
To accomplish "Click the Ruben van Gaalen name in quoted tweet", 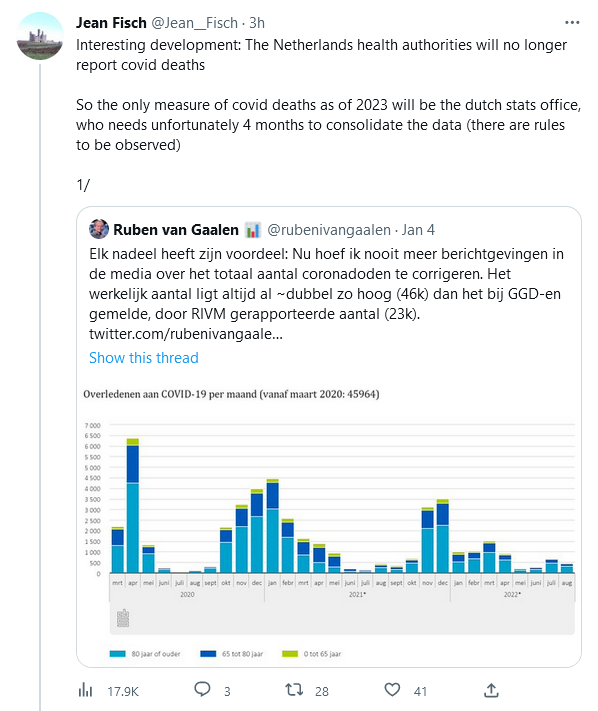I will (x=176, y=230).
